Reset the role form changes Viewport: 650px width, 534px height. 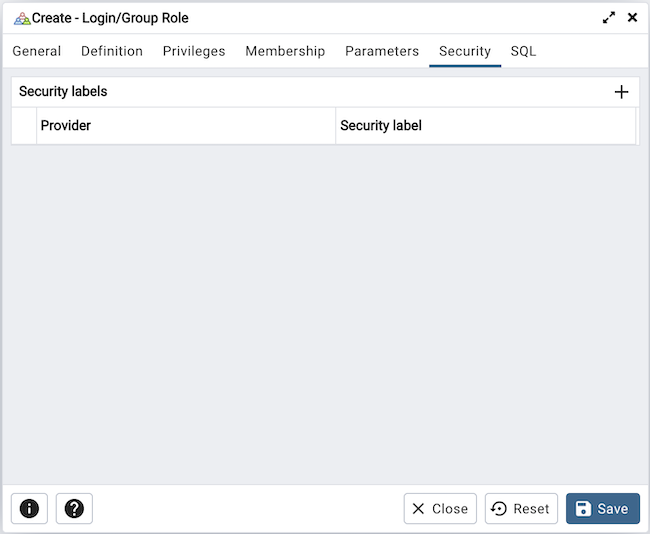pyautogui.click(x=521, y=509)
